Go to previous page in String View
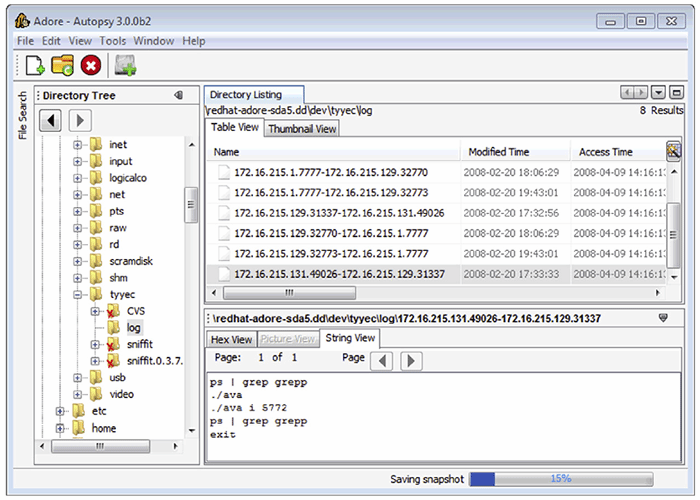The image size is (700, 500). pos(381,360)
